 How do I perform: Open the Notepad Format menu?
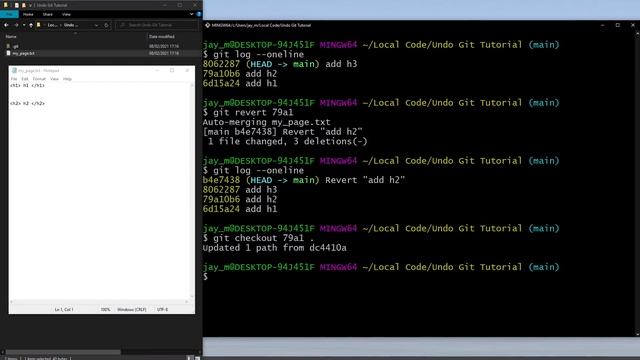tap(39, 79)
